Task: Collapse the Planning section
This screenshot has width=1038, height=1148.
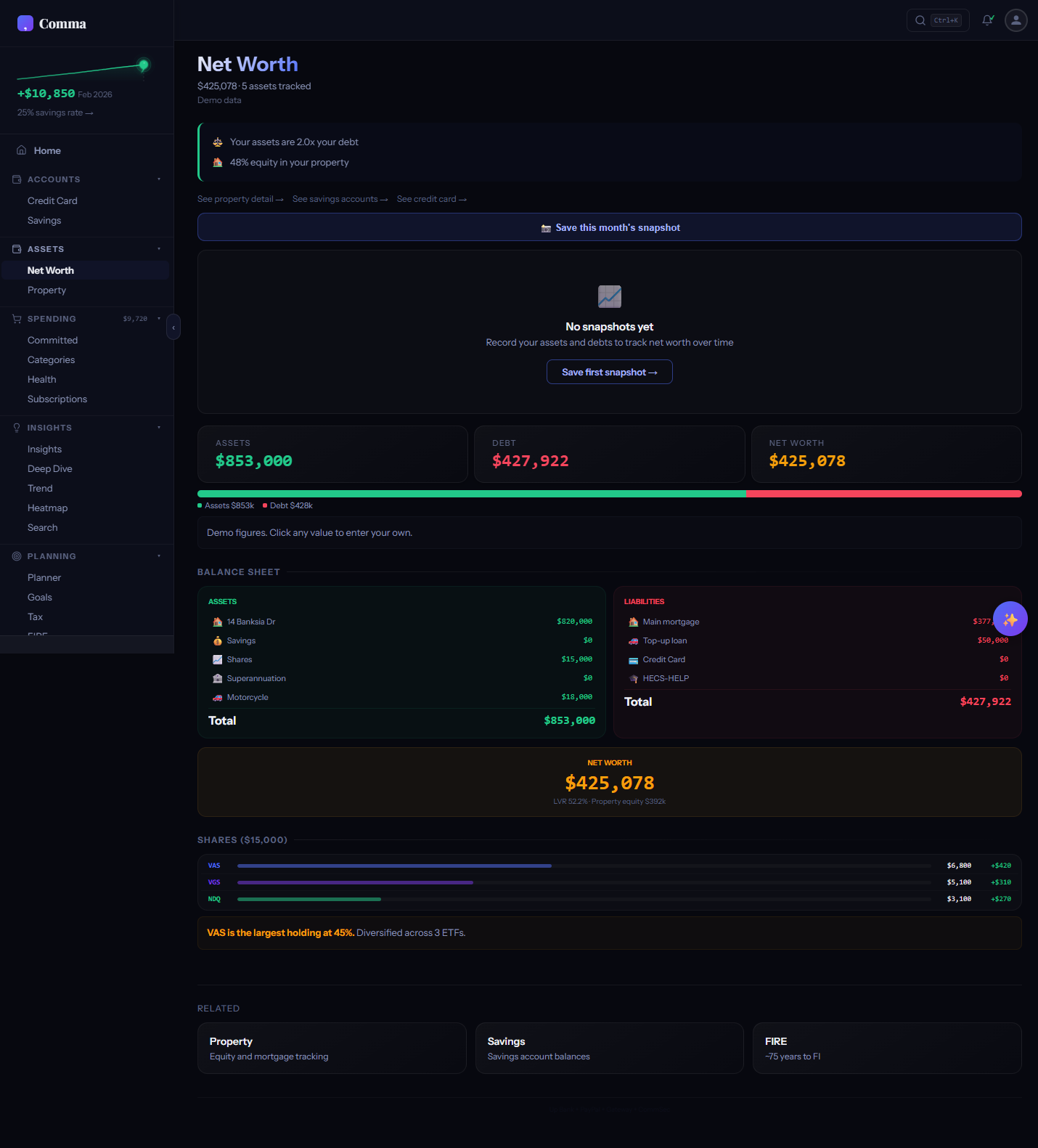Action: tap(159, 556)
